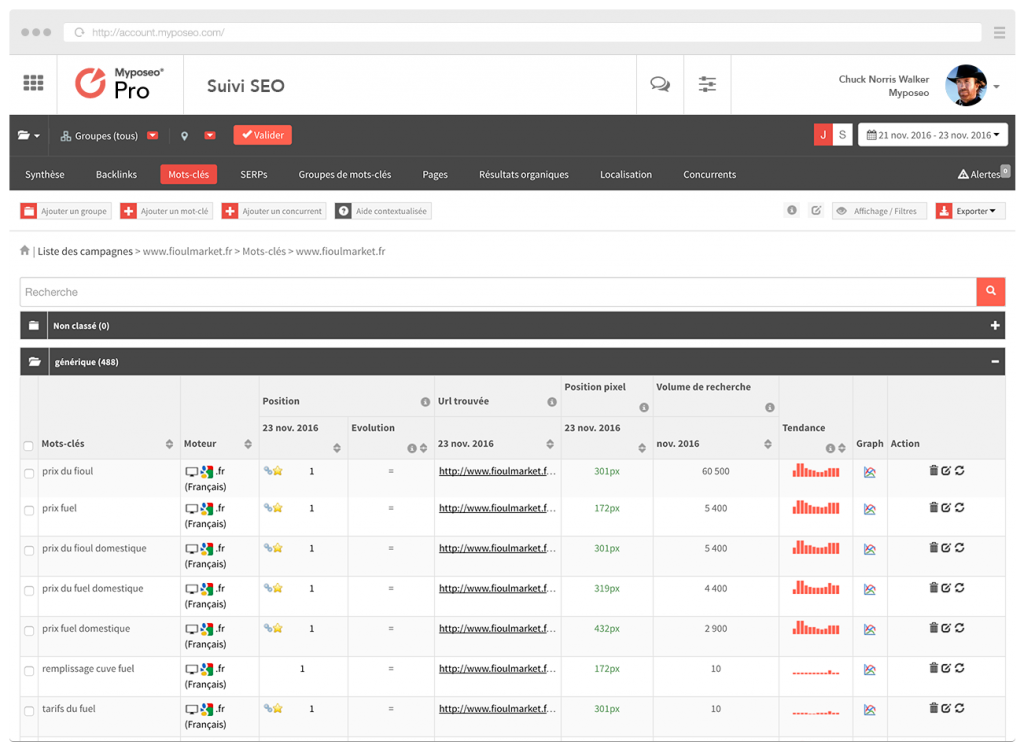Open Aide contextualisée
Viewport: 1024px width, 749px height.
(383, 210)
